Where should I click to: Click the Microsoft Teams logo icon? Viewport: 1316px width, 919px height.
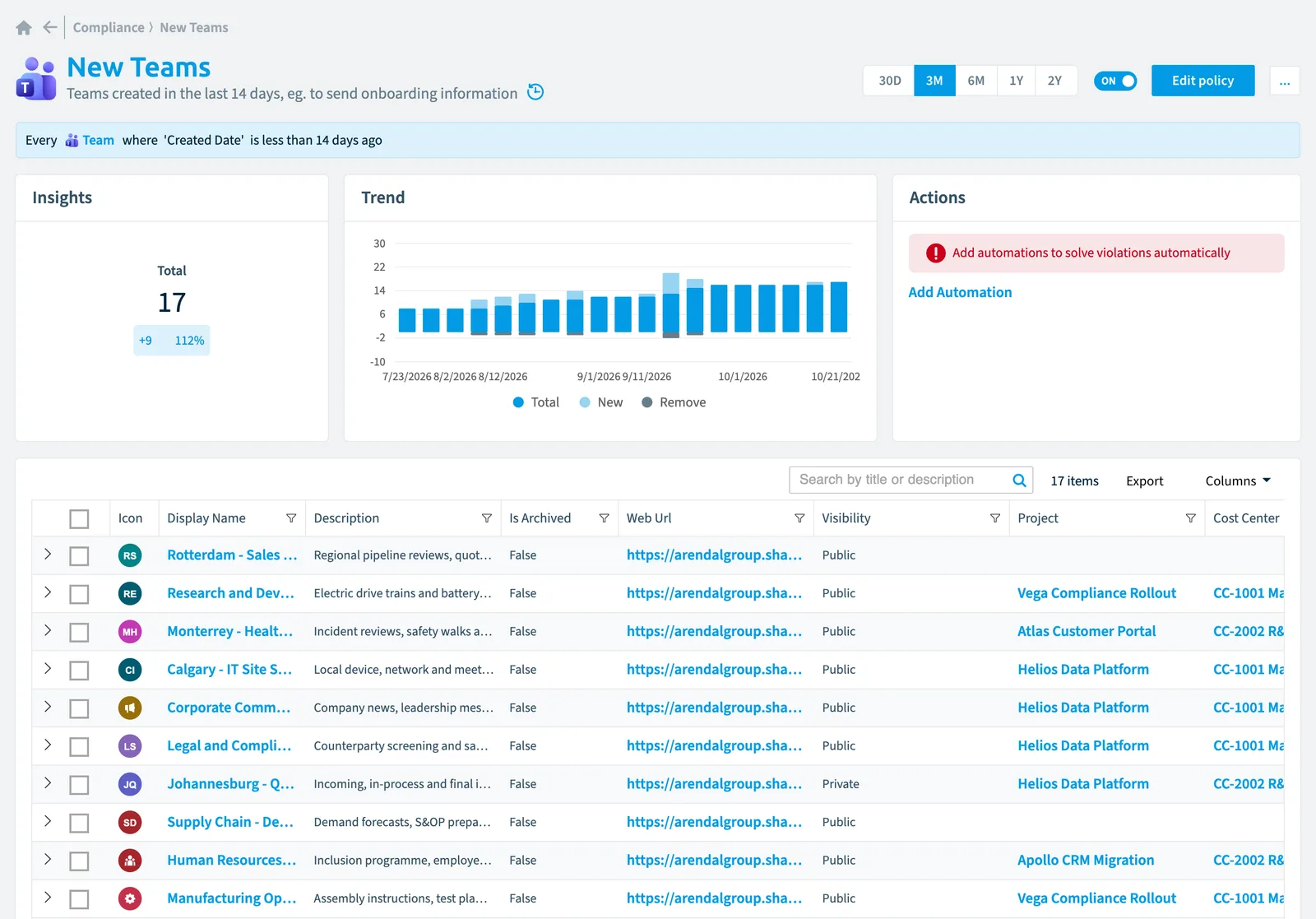click(x=36, y=79)
